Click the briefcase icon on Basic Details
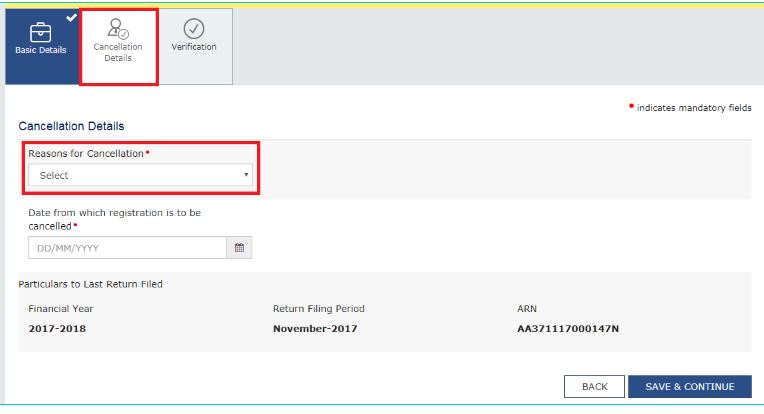The width and height of the screenshot is (764, 414). click(42, 31)
